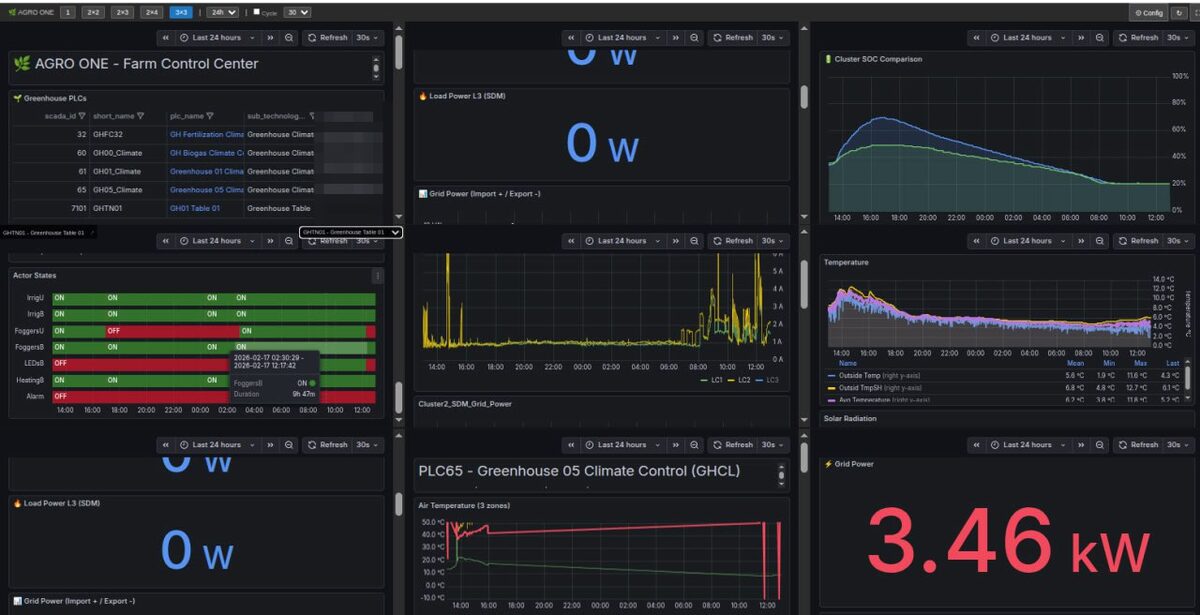This screenshot has height=615, width=1200.
Task: Step time range forward above Actor States panel
Action: click(x=270, y=241)
